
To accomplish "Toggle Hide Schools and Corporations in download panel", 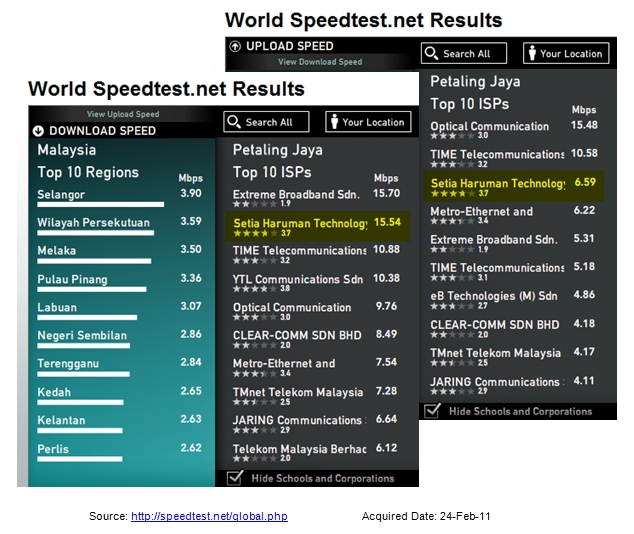I will click(235, 477).
